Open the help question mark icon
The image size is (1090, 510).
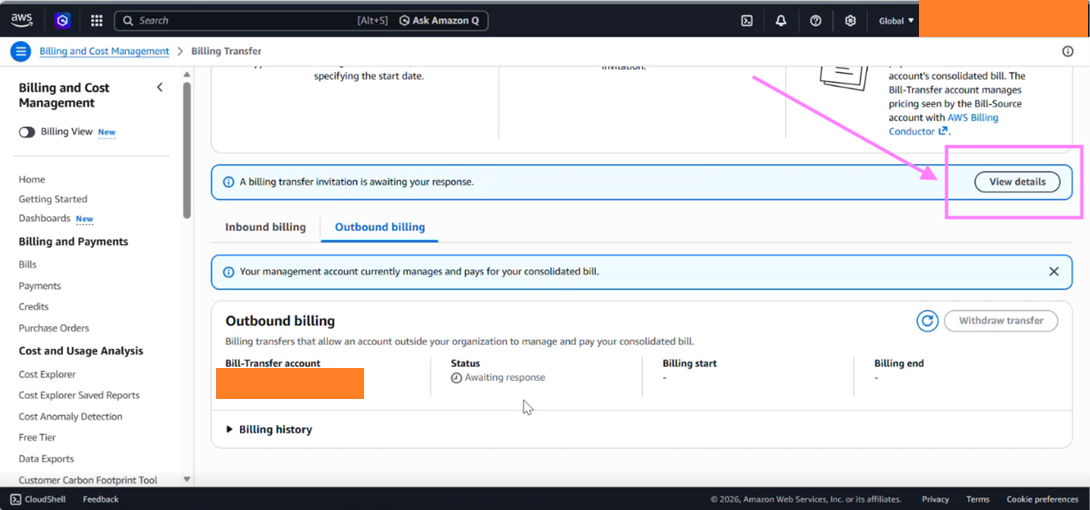click(x=816, y=21)
